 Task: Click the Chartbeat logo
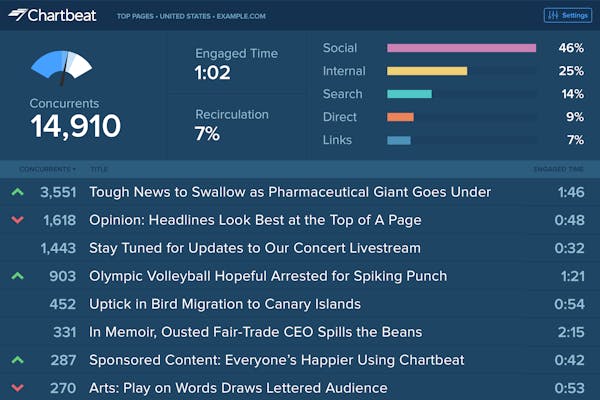54,15
